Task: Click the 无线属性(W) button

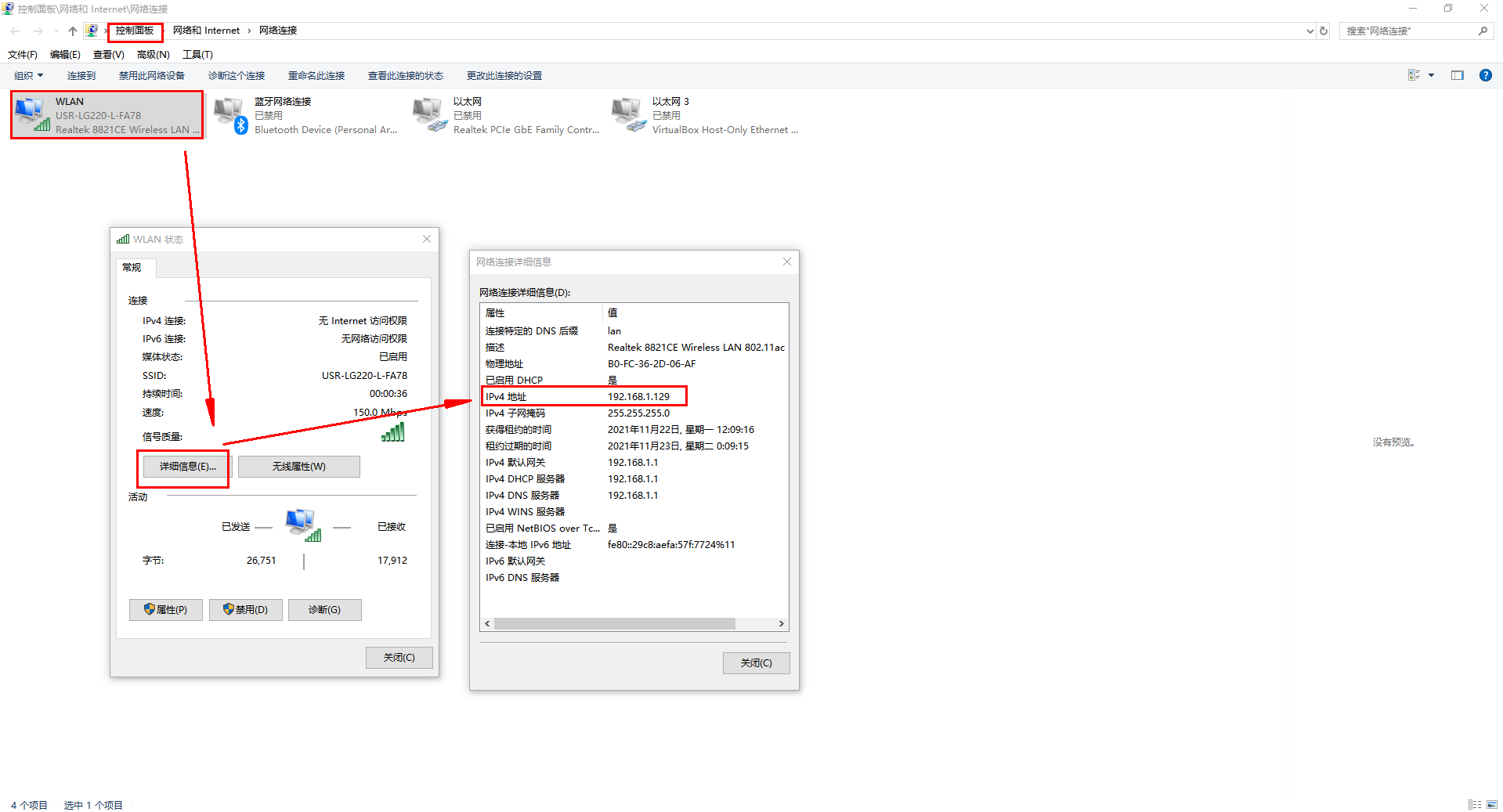Action: (x=298, y=467)
